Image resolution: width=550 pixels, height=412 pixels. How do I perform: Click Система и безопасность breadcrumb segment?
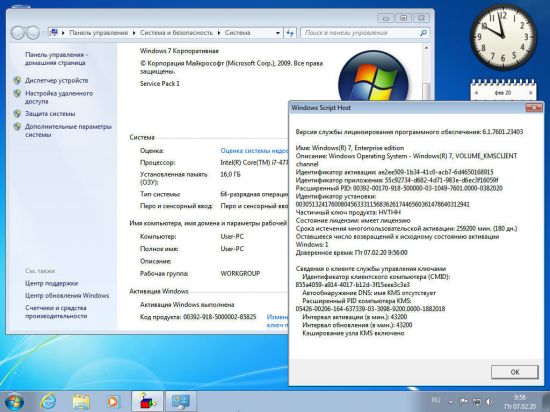point(176,33)
